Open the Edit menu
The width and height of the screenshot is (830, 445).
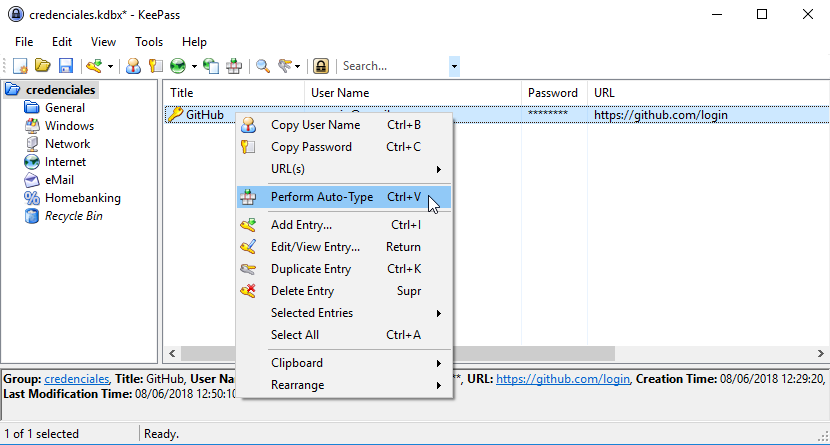pos(62,42)
